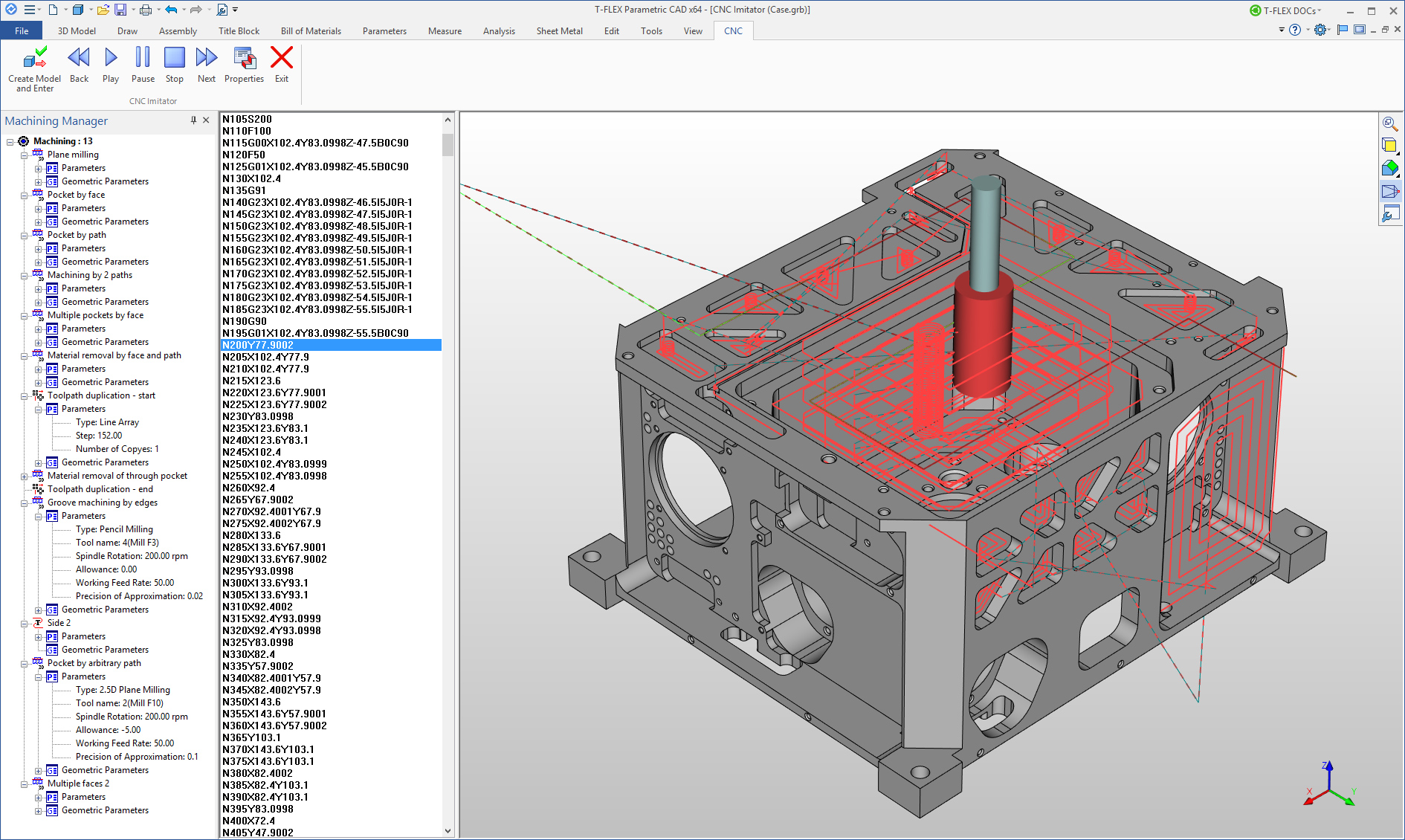The width and height of the screenshot is (1405, 840).
Task: Collapse Pocket by arbitrary path node
Action: click(x=24, y=663)
